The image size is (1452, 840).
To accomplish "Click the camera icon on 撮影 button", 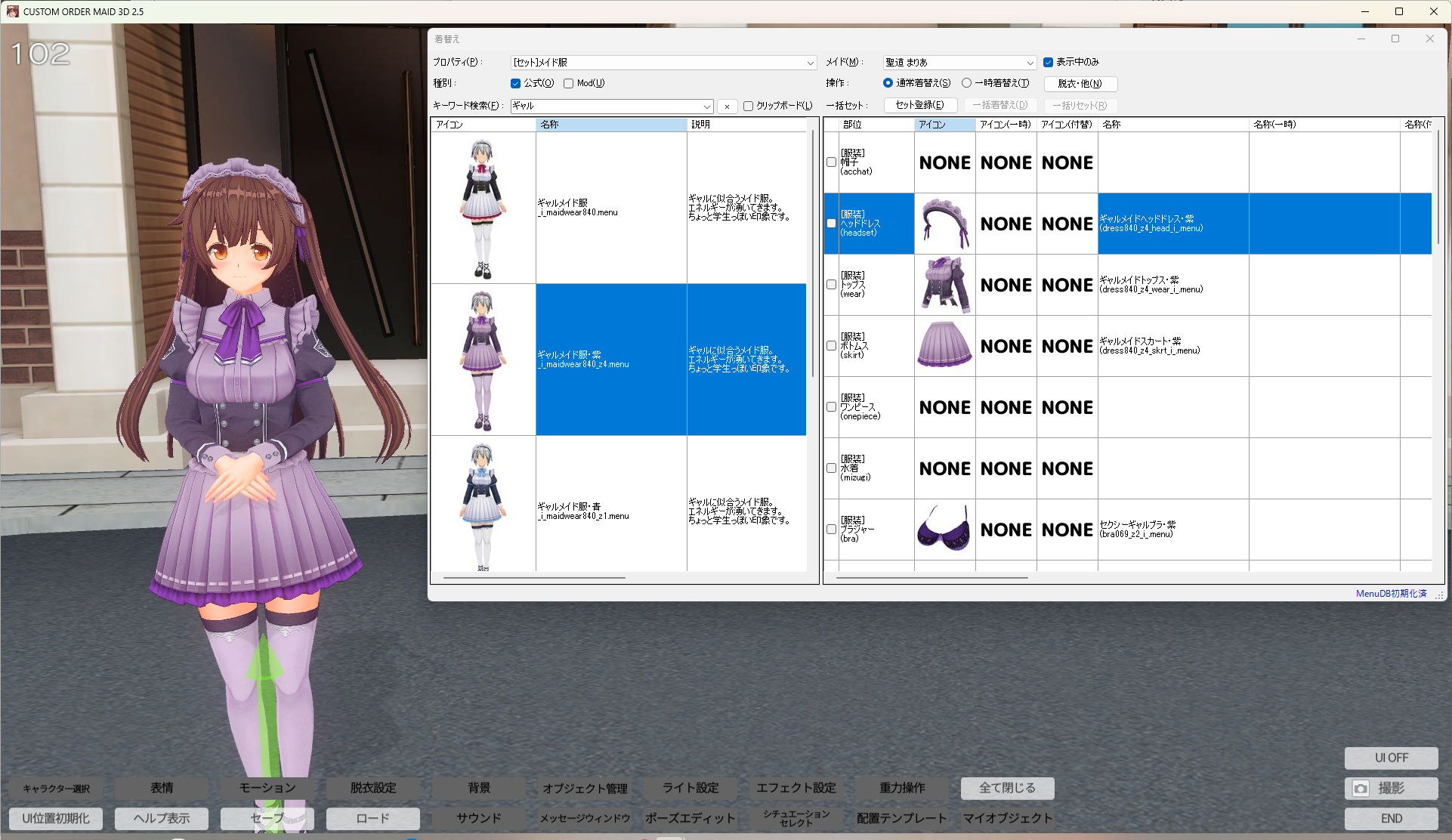I will point(1361,789).
